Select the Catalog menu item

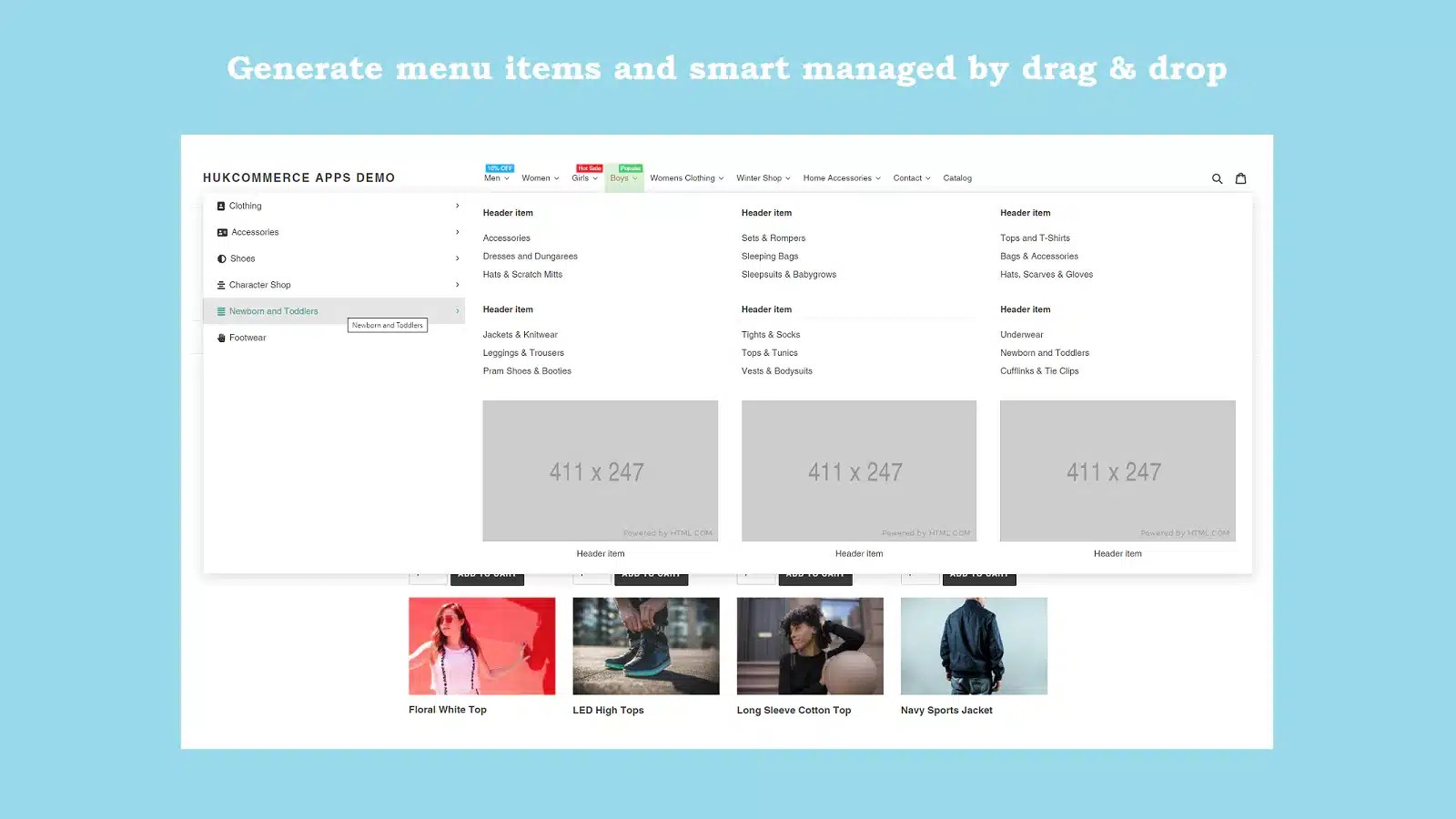[x=957, y=177]
